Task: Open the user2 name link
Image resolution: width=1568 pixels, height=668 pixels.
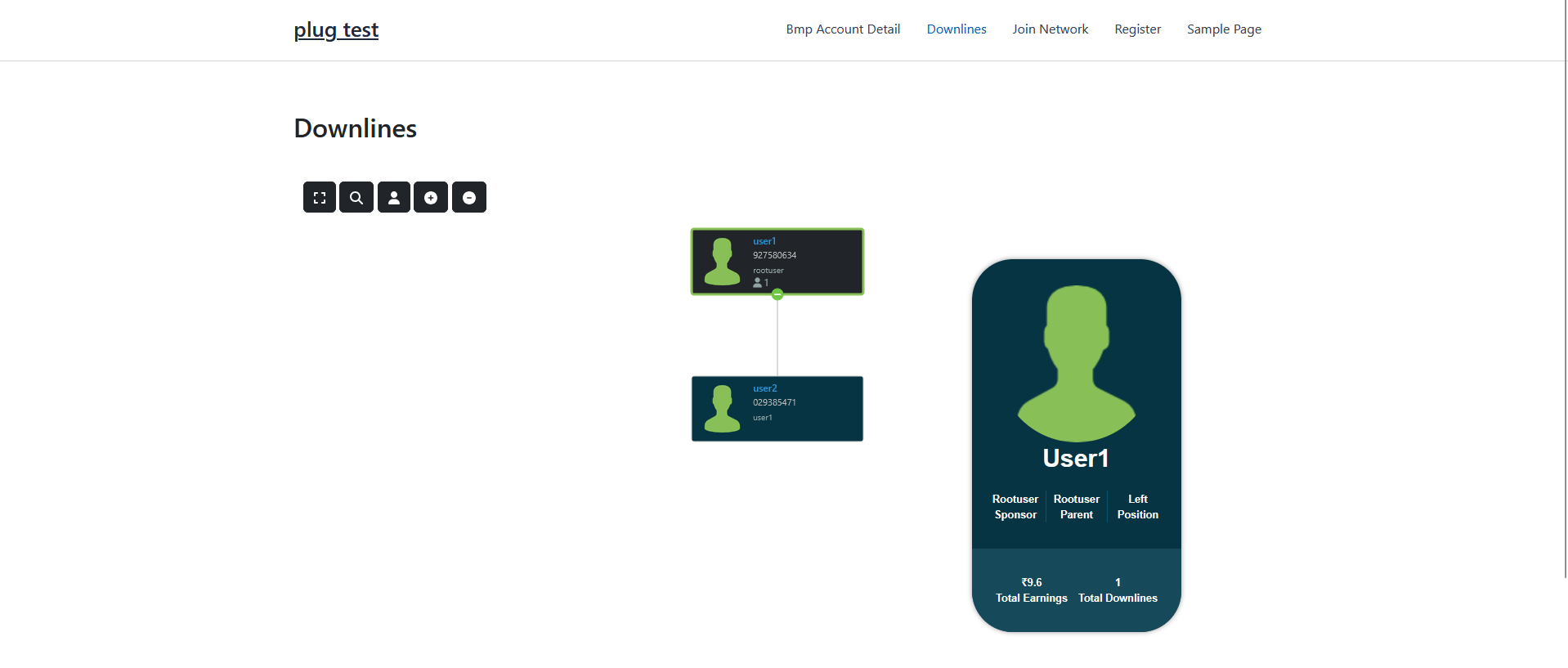Action: click(765, 388)
